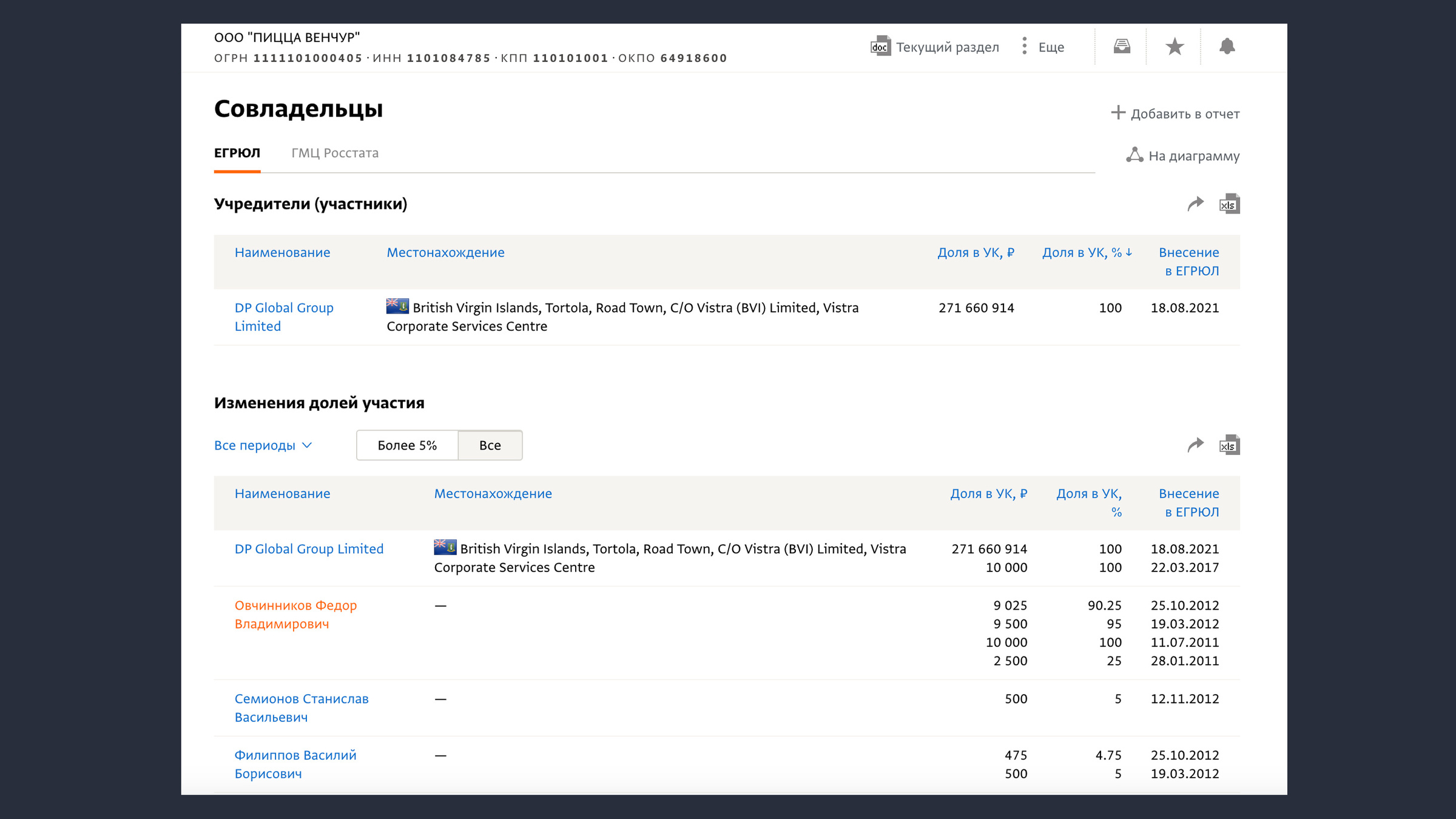Sort share changes by Местонахождение header

click(x=493, y=493)
